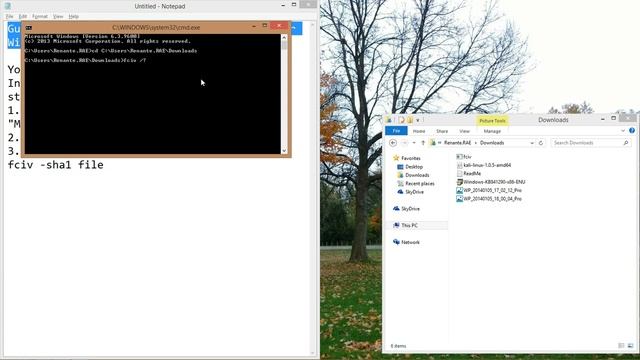Open the address bar history dropdown

pos(532,143)
